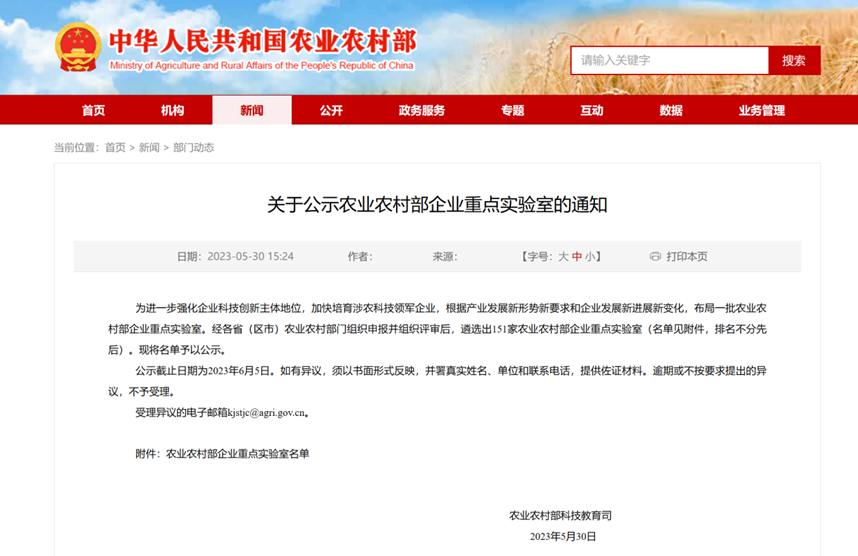The width and height of the screenshot is (858, 556).
Task: Open the 机构 navigation menu
Action: [172, 111]
